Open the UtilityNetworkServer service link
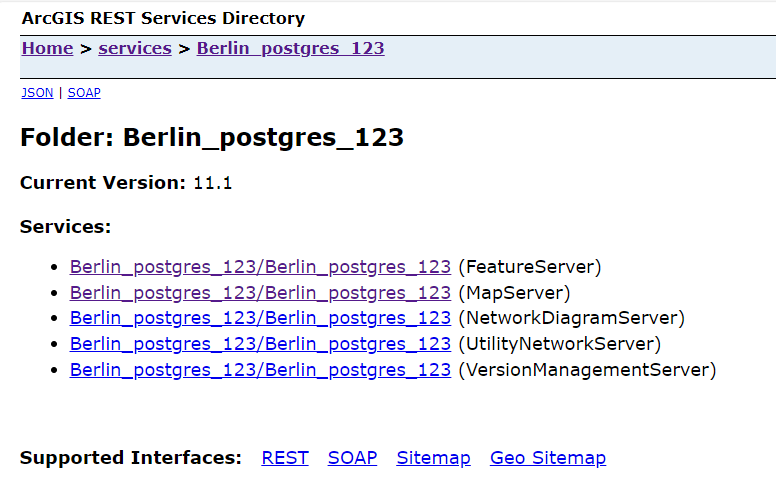The image size is (776, 495). click(x=260, y=344)
